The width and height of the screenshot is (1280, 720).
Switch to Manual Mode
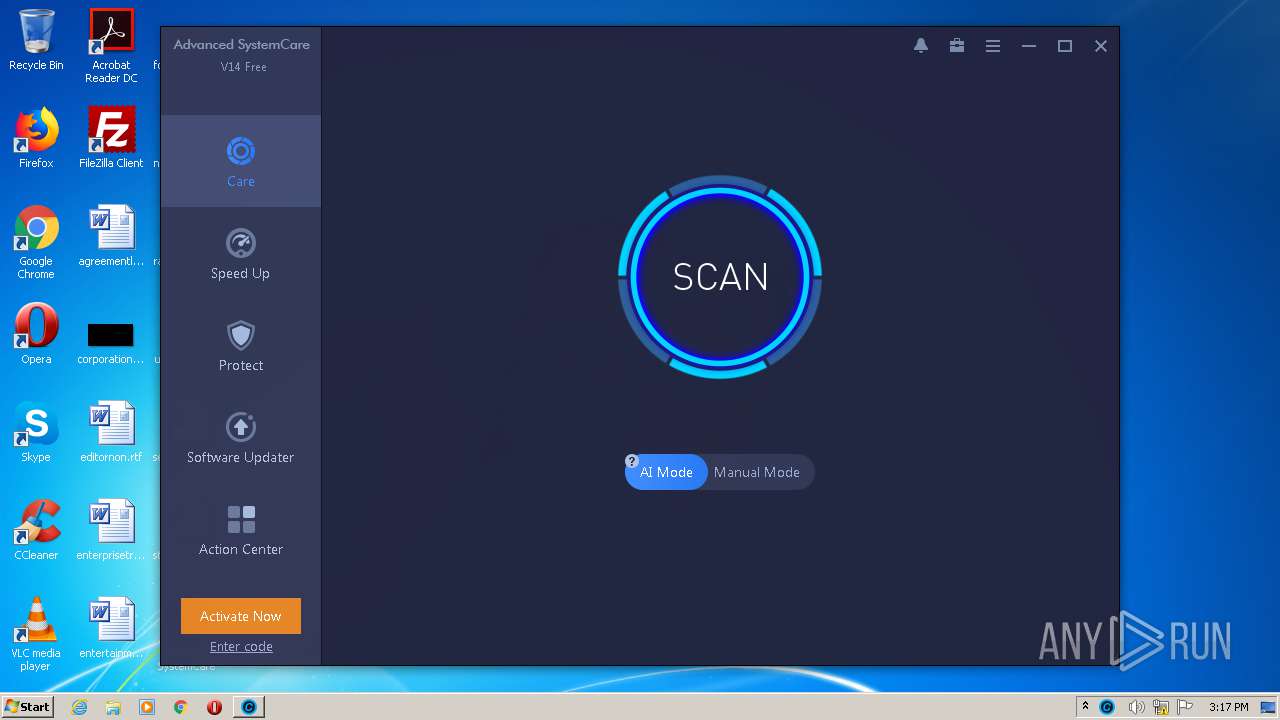pos(757,472)
